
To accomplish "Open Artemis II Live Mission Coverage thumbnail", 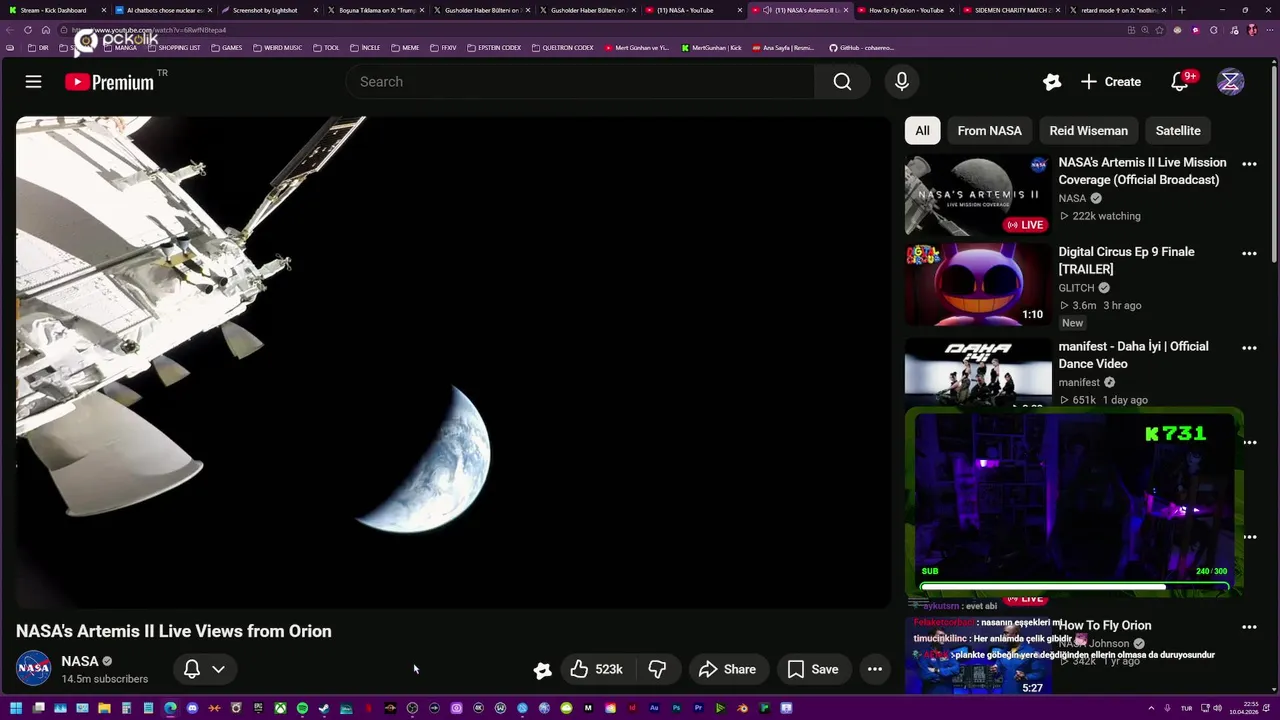I will 978,195.
